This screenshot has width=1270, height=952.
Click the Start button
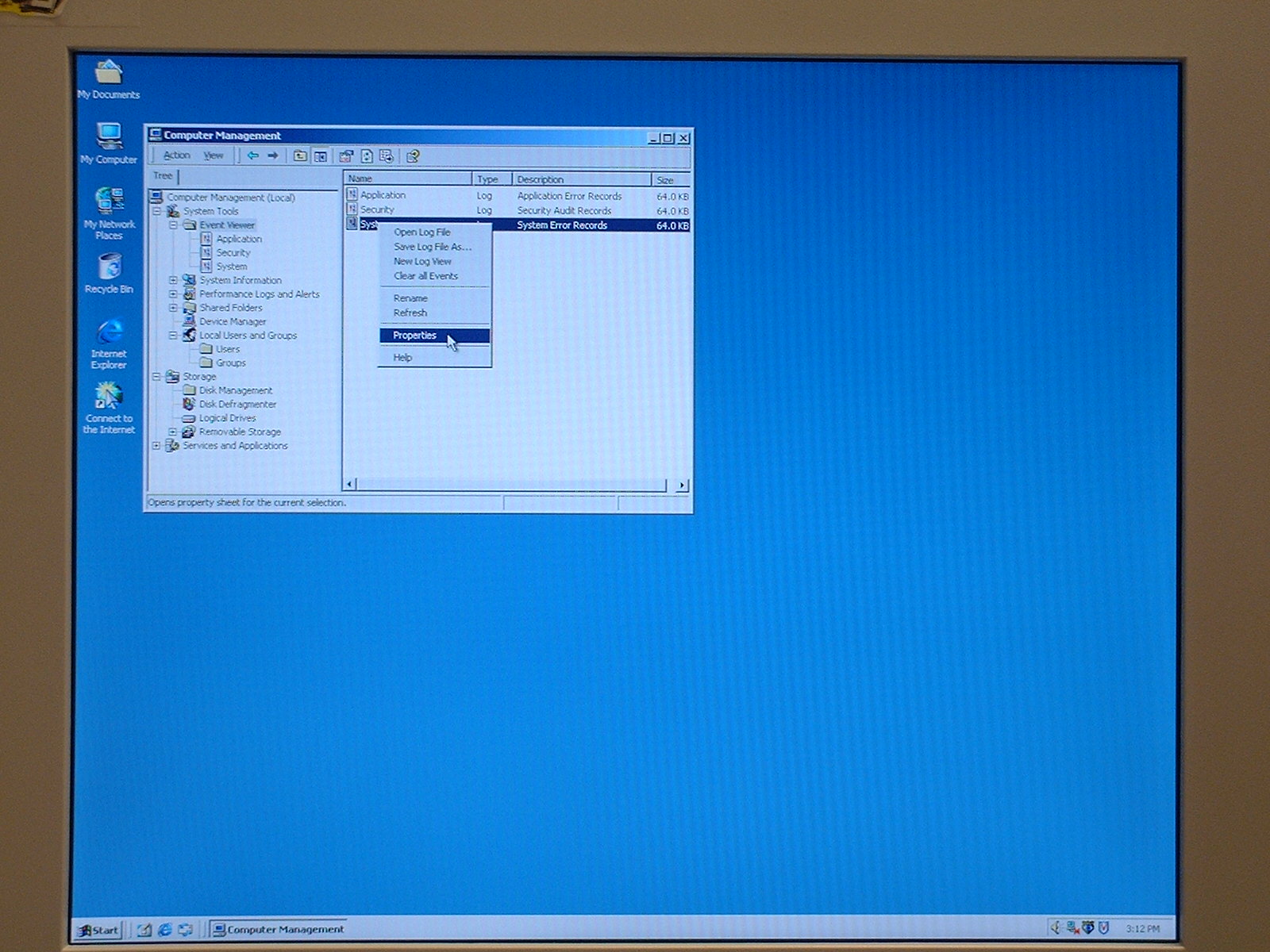pyautogui.click(x=98, y=930)
